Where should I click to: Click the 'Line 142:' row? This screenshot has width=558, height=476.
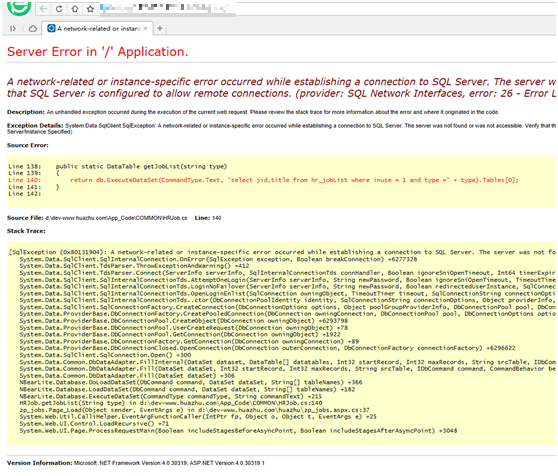[25, 194]
